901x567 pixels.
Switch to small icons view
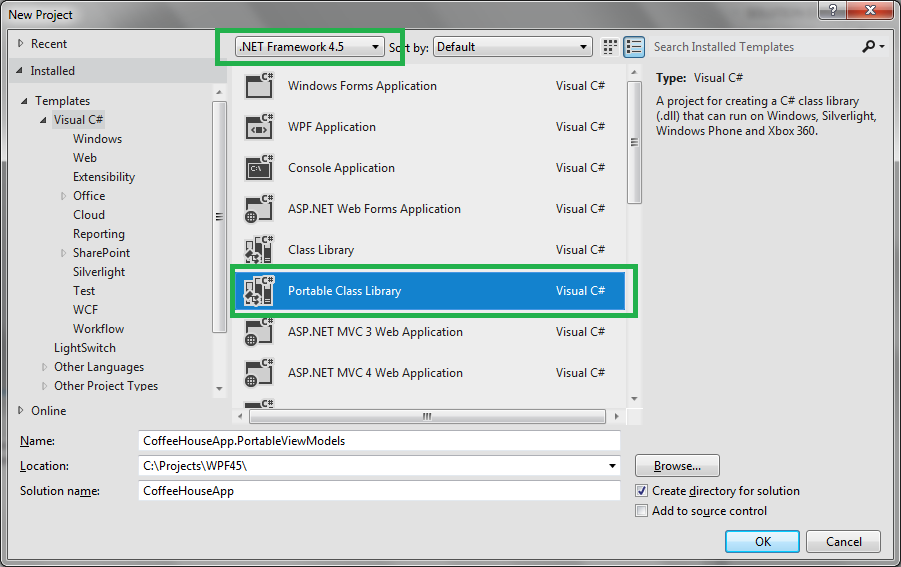click(610, 47)
